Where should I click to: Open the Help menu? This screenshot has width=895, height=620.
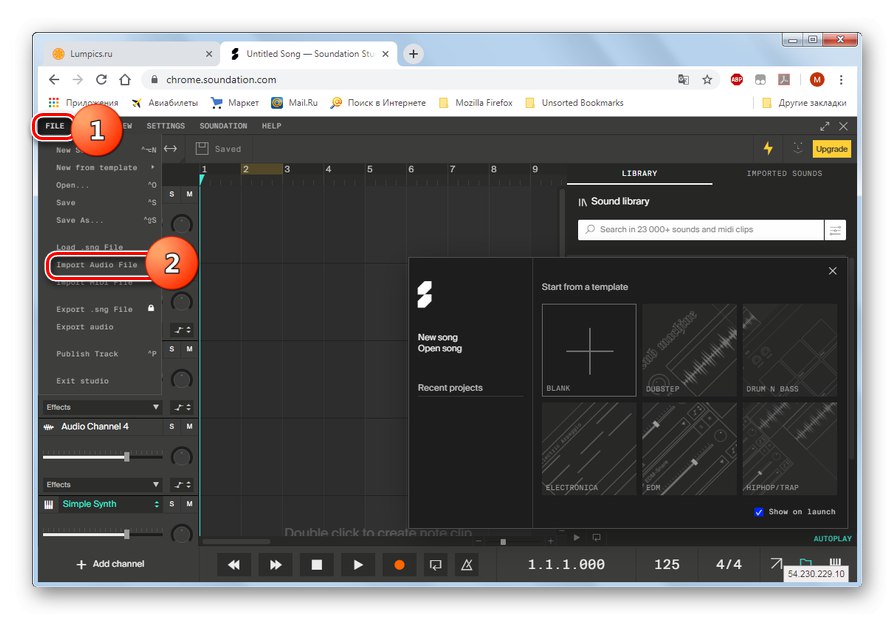tap(272, 126)
